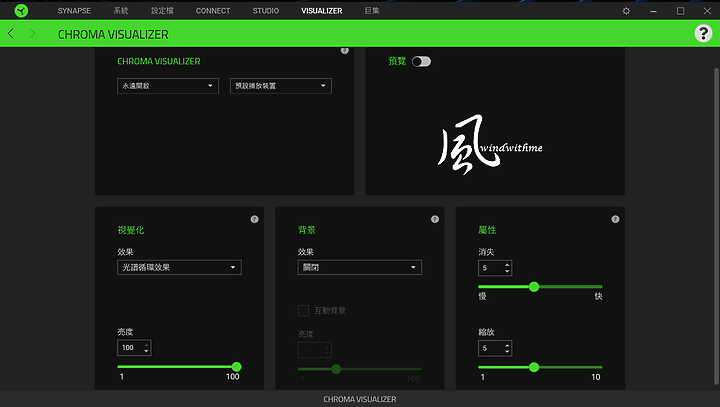Increase 縮放 value with up stepper

click(507, 345)
